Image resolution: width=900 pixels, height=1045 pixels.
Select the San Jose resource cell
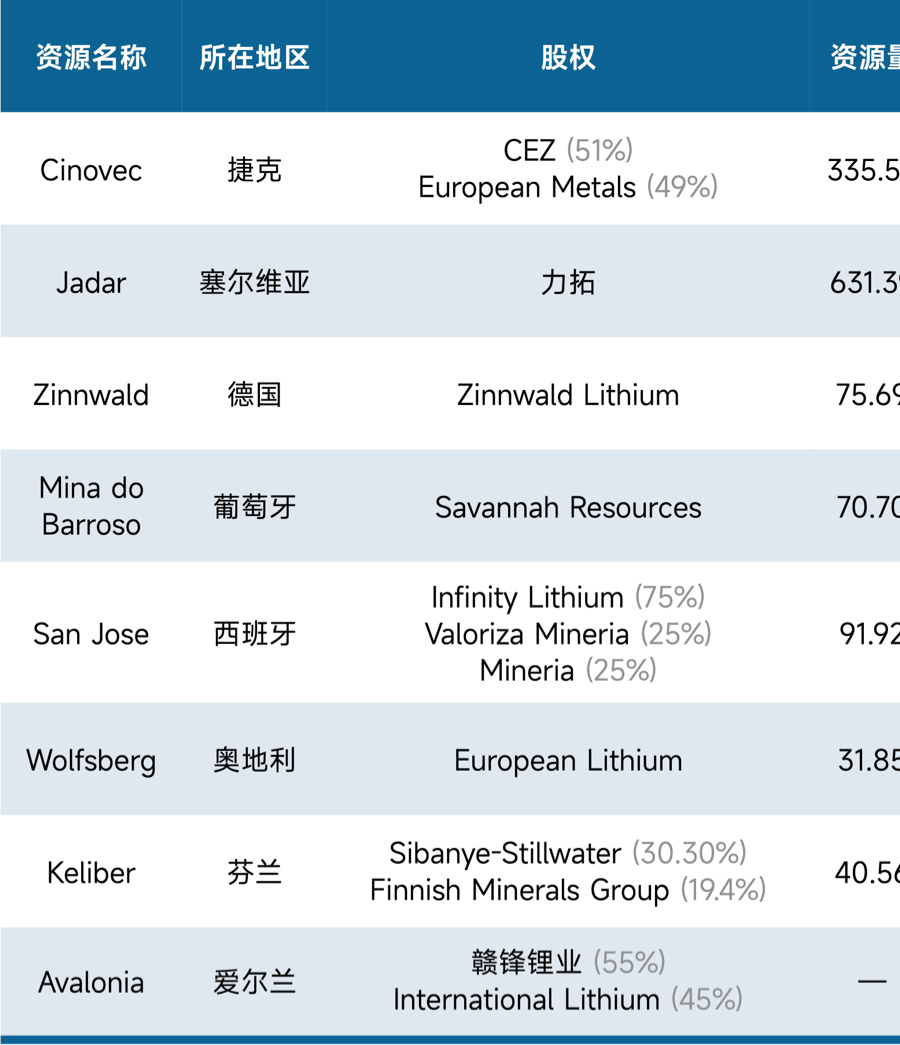click(91, 634)
